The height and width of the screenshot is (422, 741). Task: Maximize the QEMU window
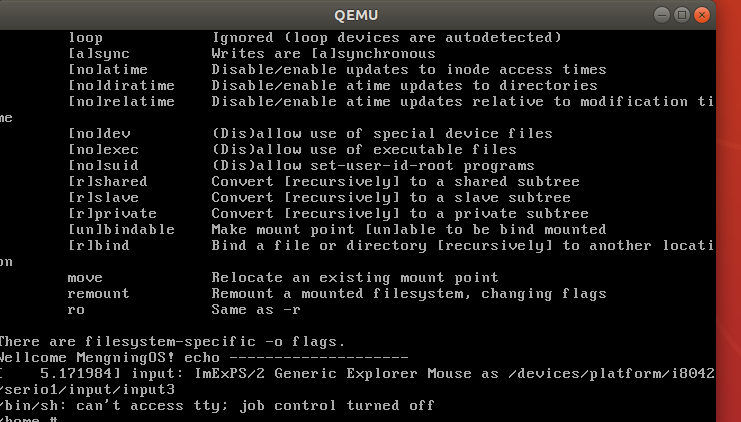pos(682,15)
